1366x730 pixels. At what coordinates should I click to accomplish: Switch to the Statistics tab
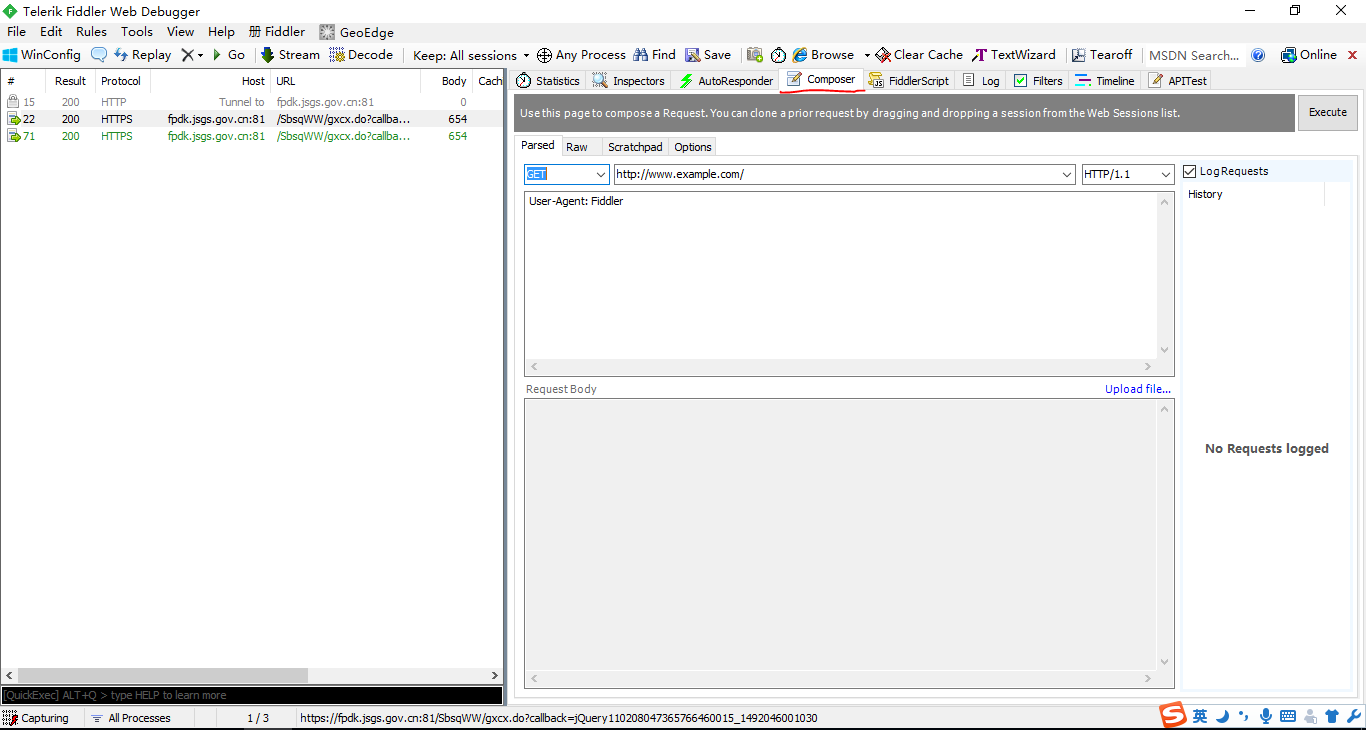coord(548,81)
